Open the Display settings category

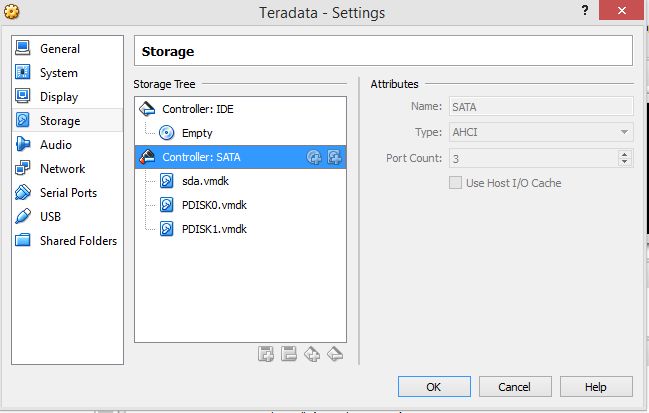tap(67, 96)
